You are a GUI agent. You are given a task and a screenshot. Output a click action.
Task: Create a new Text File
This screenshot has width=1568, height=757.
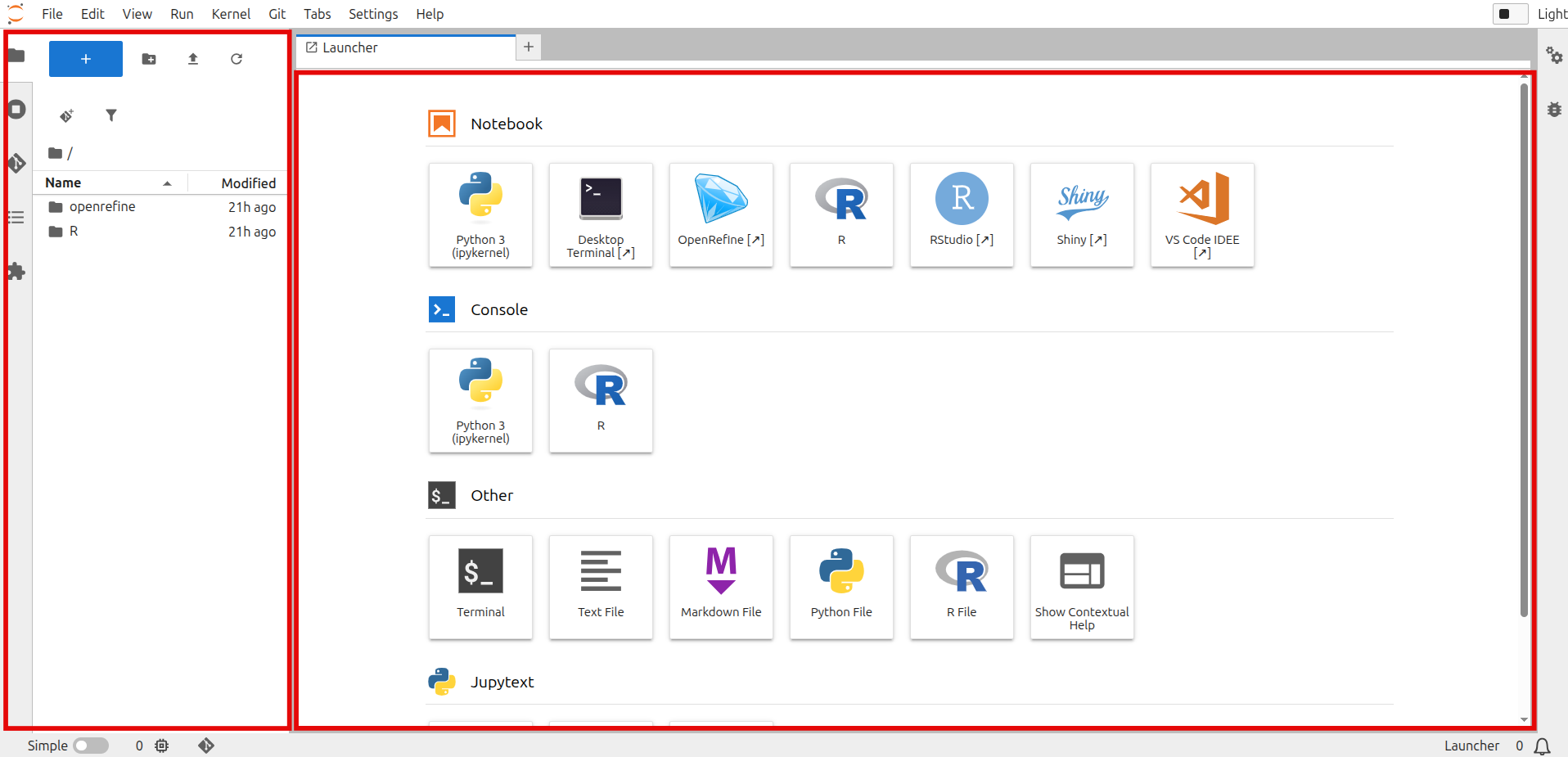(x=601, y=588)
